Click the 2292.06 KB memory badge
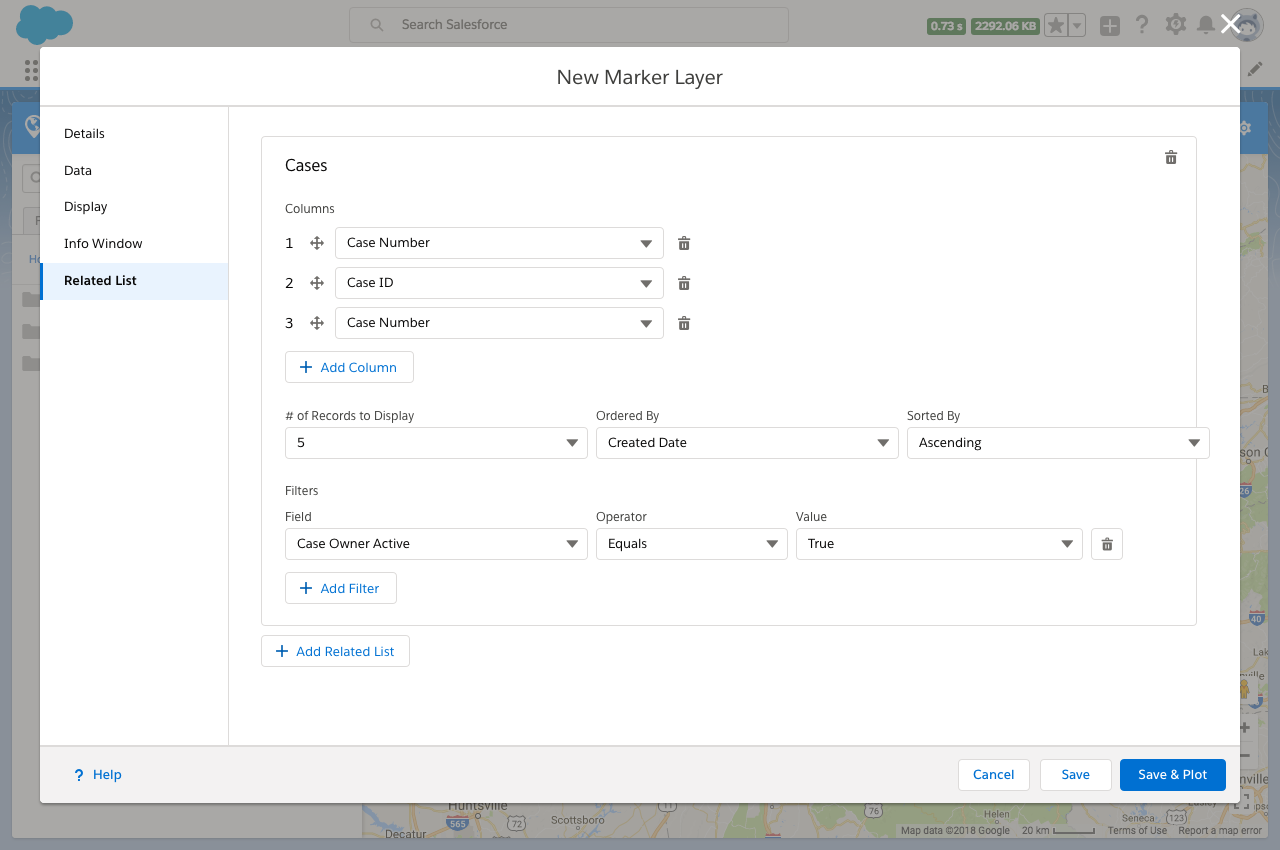Viewport: 1280px width, 850px height. click(x=1006, y=26)
